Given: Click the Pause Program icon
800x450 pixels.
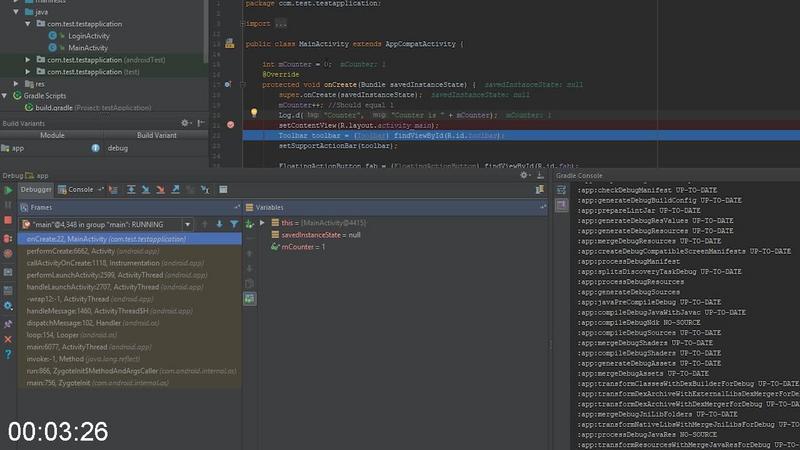Looking at the screenshot, I should (8, 205).
